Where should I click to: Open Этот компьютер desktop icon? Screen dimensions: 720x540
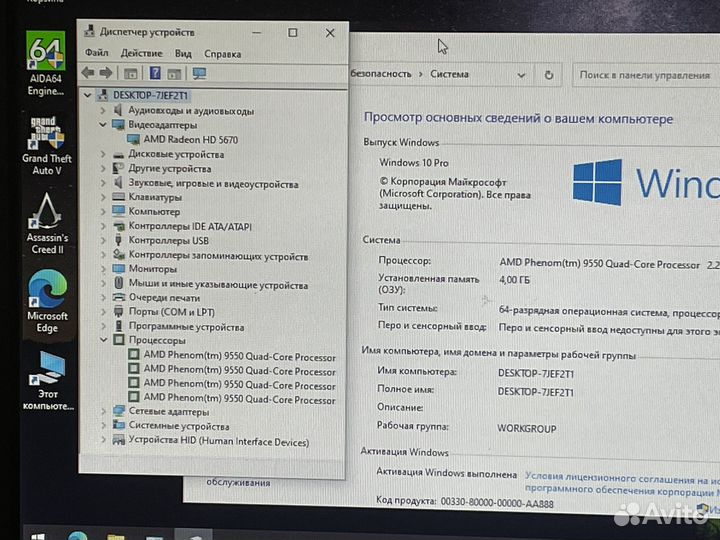tap(48, 380)
